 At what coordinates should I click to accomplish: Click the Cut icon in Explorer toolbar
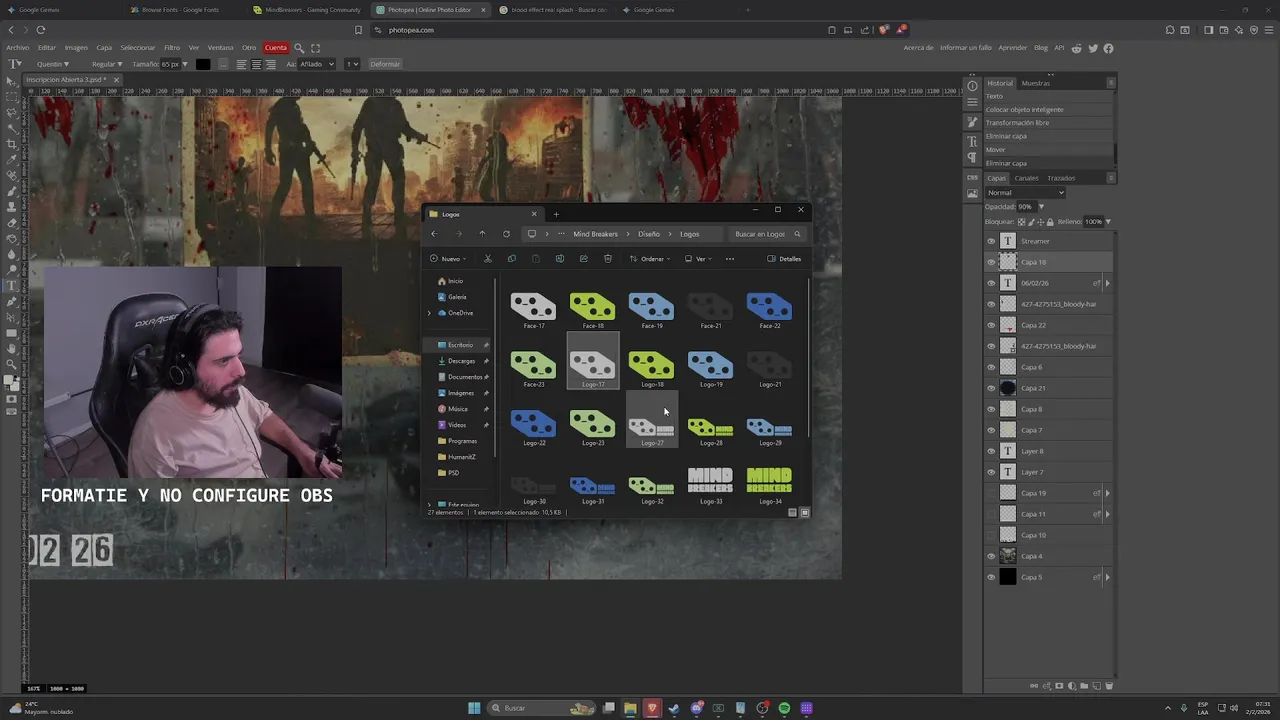click(x=488, y=259)
